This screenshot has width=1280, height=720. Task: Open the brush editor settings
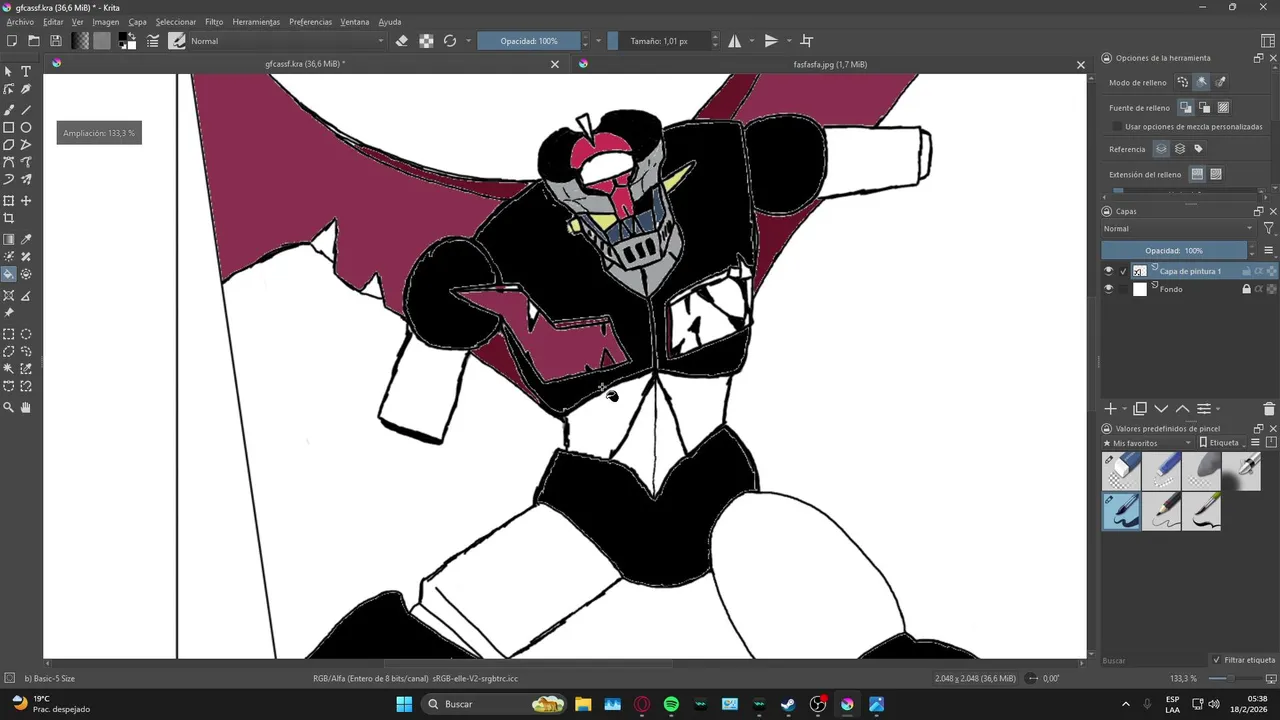(x=153, y=41)
